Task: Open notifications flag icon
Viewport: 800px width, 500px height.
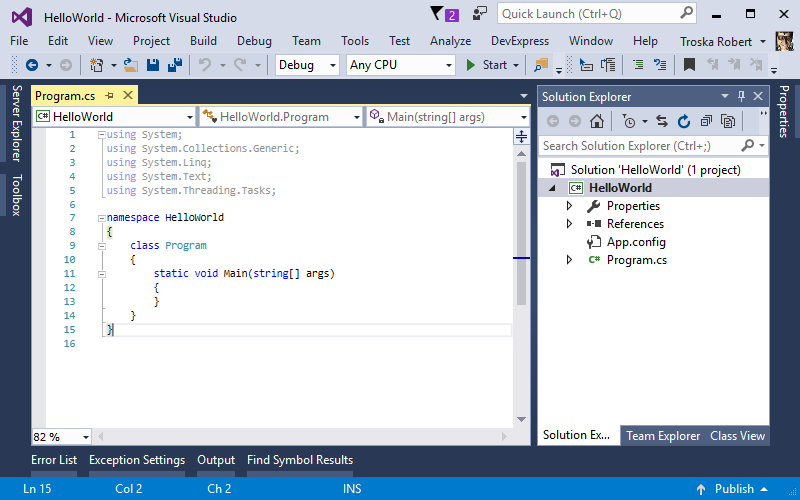Action: point(436,14)
